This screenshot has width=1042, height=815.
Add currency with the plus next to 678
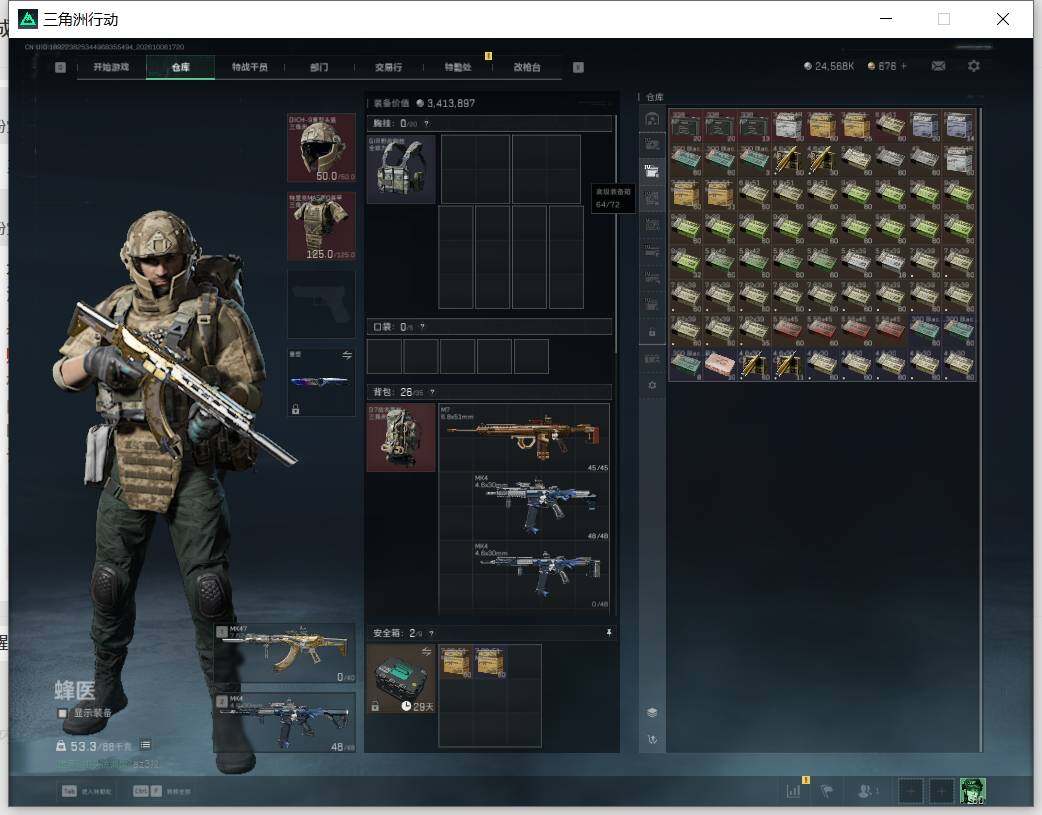pyautogui.click(x=904, y=66)
